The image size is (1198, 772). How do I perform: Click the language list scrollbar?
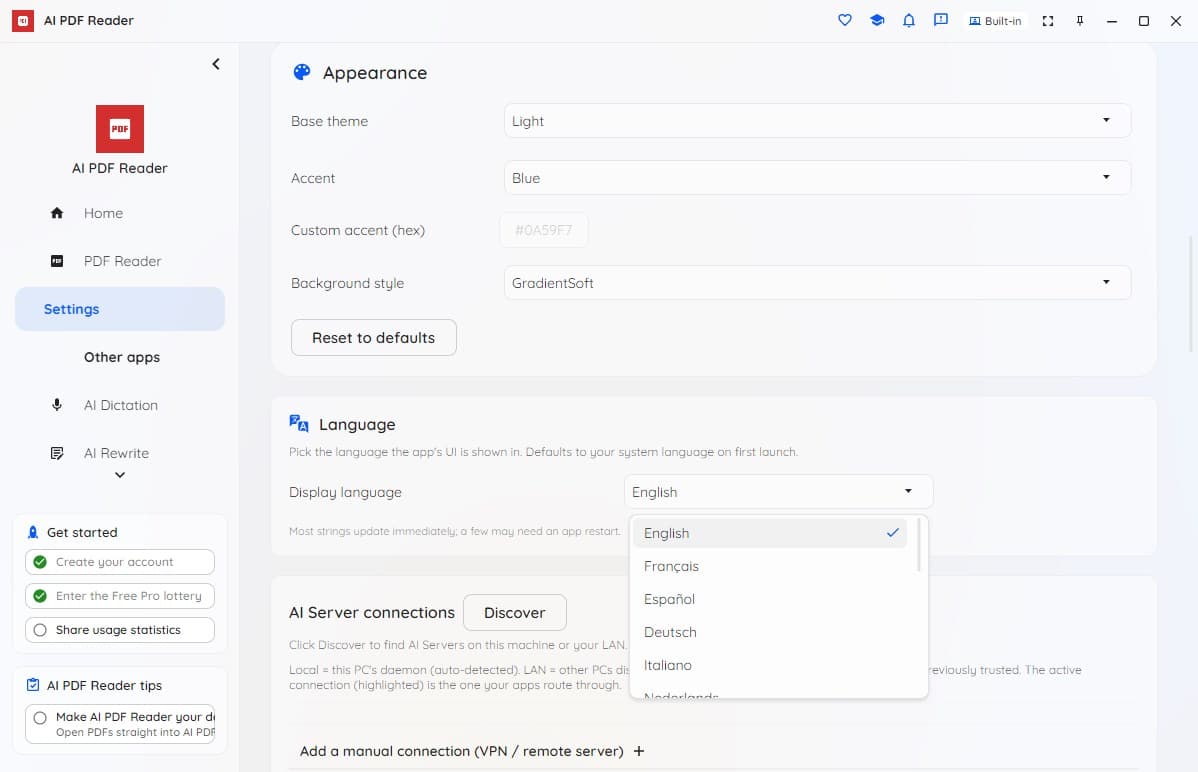click(x=918, y=545)
